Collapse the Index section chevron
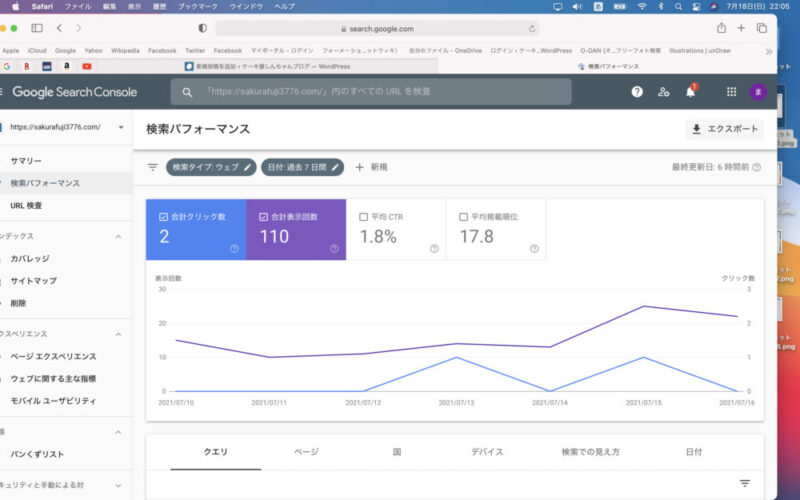This screenshot has width=800, height=500. tap(118, 237)
